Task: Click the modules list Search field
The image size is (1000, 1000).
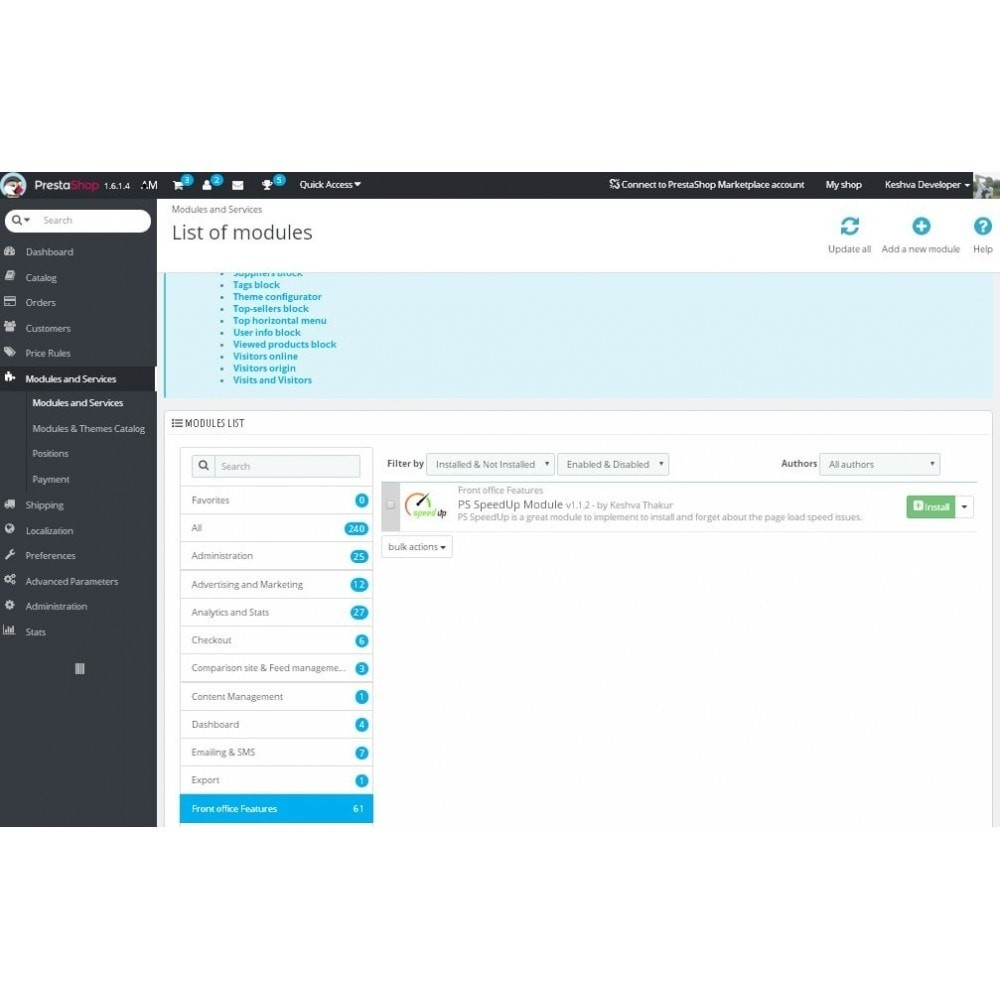Action: click(287, 466)
